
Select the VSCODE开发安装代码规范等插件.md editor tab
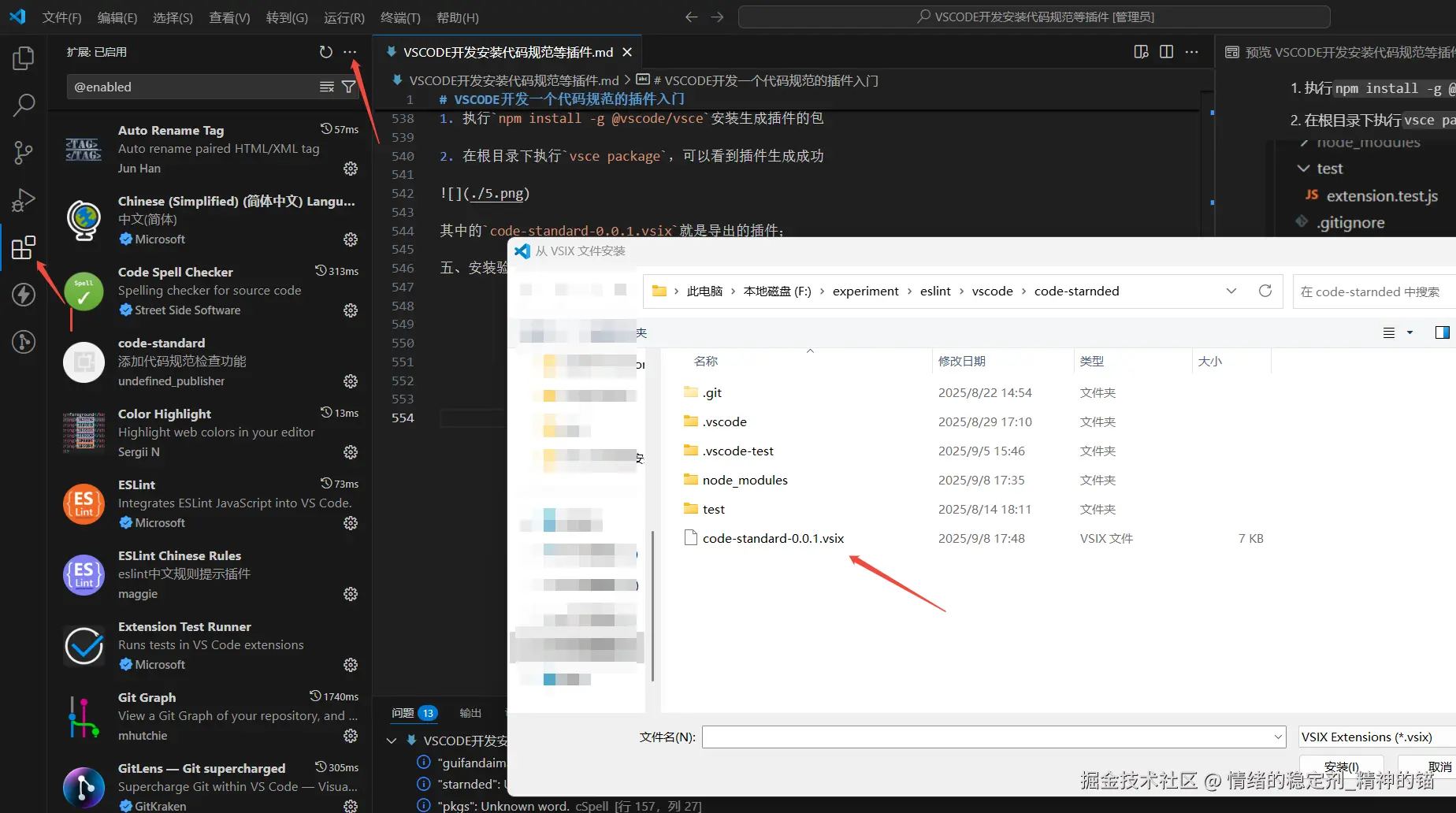click(x=508, y=52)
